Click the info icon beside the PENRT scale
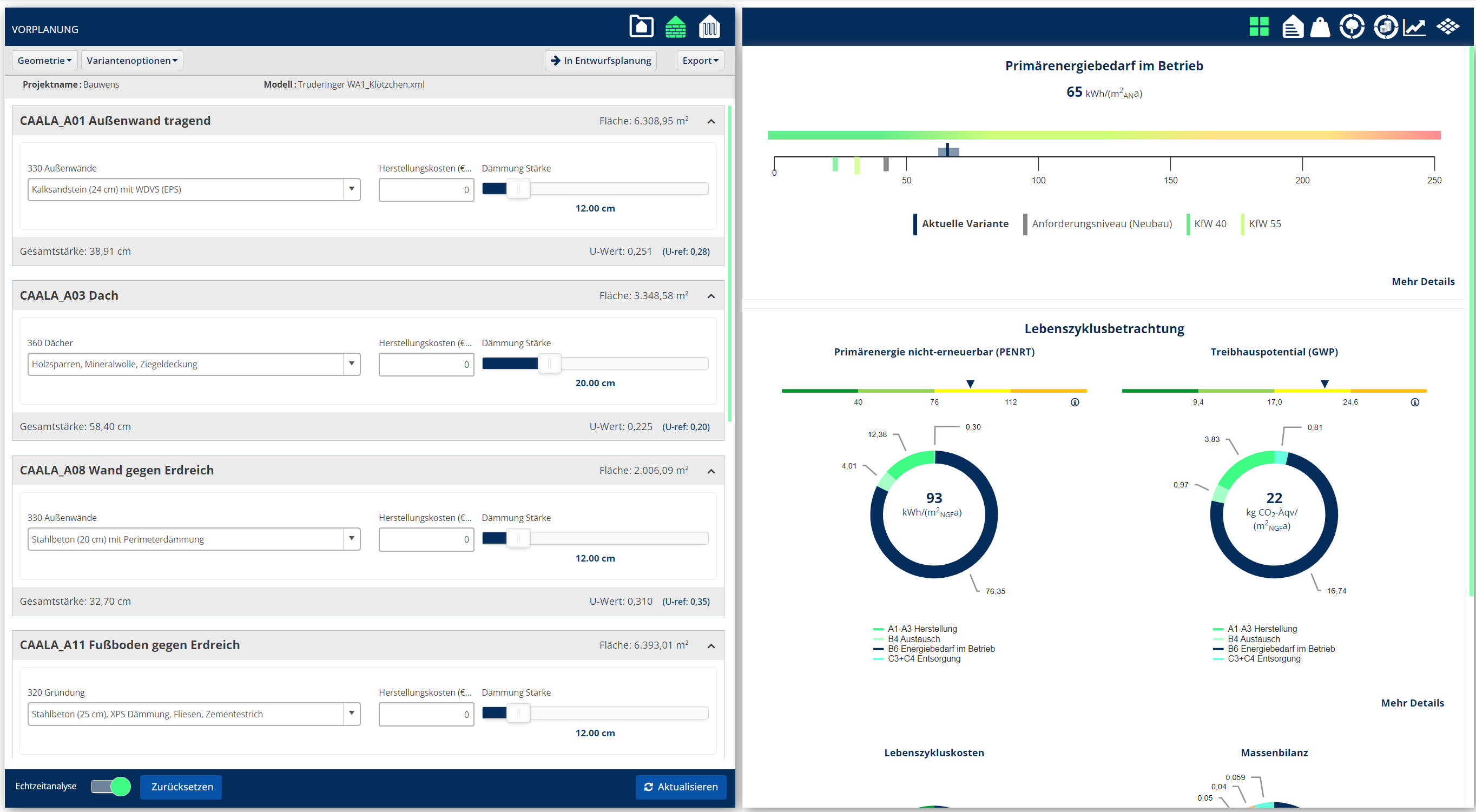The image size is (1476, 812). pyautogui.click(x=1075, y=402)
